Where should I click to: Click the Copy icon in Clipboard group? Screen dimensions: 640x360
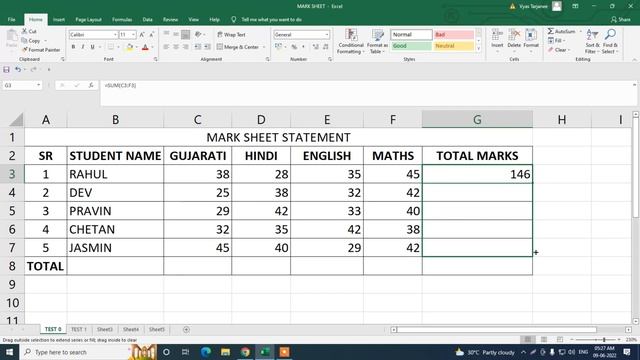[24, 40]
